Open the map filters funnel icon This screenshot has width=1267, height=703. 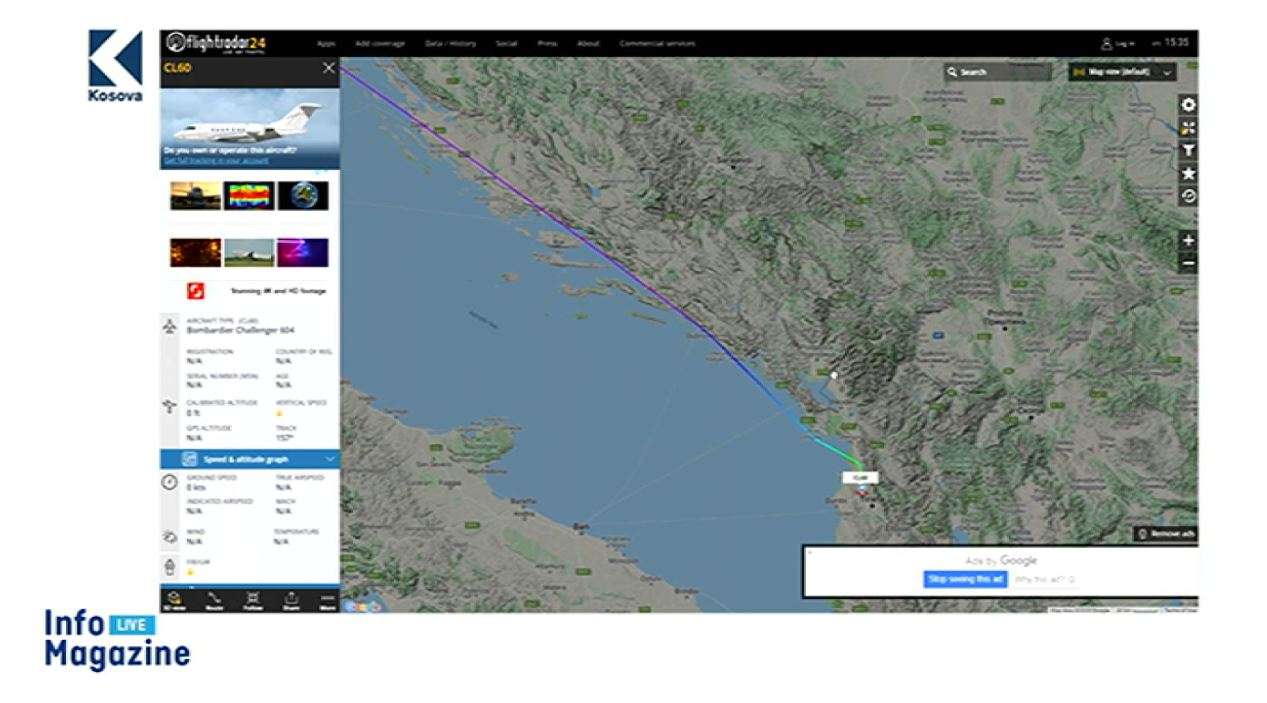coord(1188,150)
